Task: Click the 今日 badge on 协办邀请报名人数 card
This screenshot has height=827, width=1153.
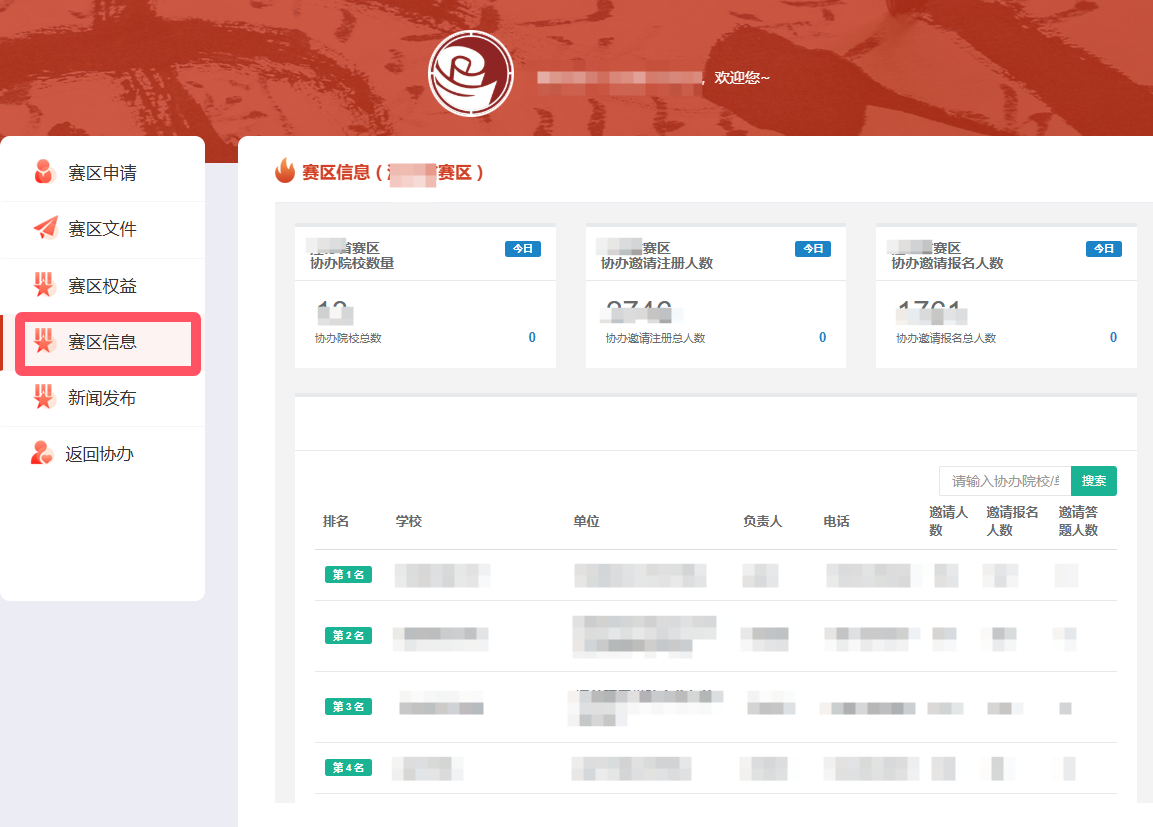Action: [1103, 249]
